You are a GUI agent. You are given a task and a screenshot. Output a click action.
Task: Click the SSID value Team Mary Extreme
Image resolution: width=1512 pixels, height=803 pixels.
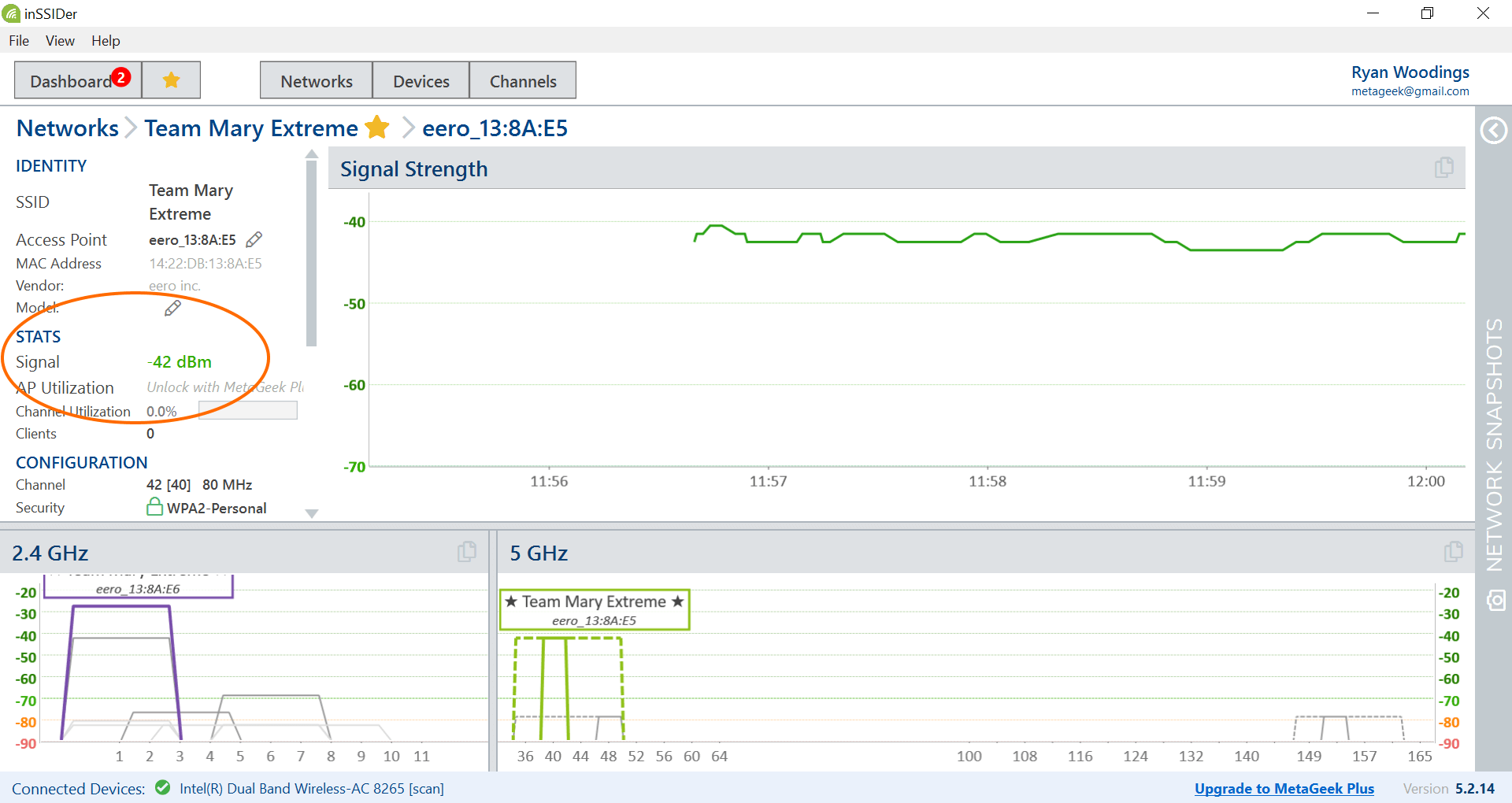(x=191, y=202)
